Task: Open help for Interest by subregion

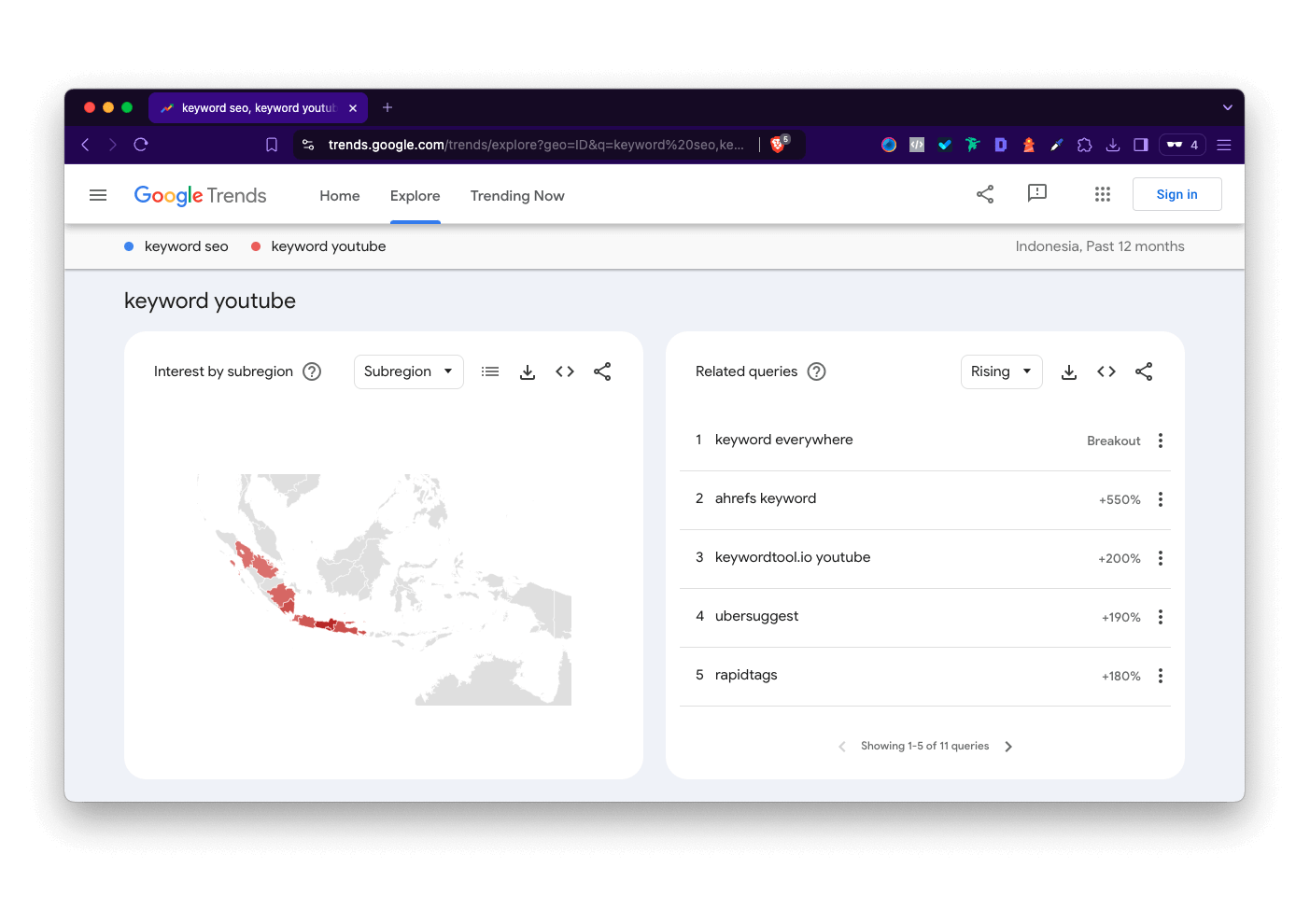Action: click(x=313, y=371)
